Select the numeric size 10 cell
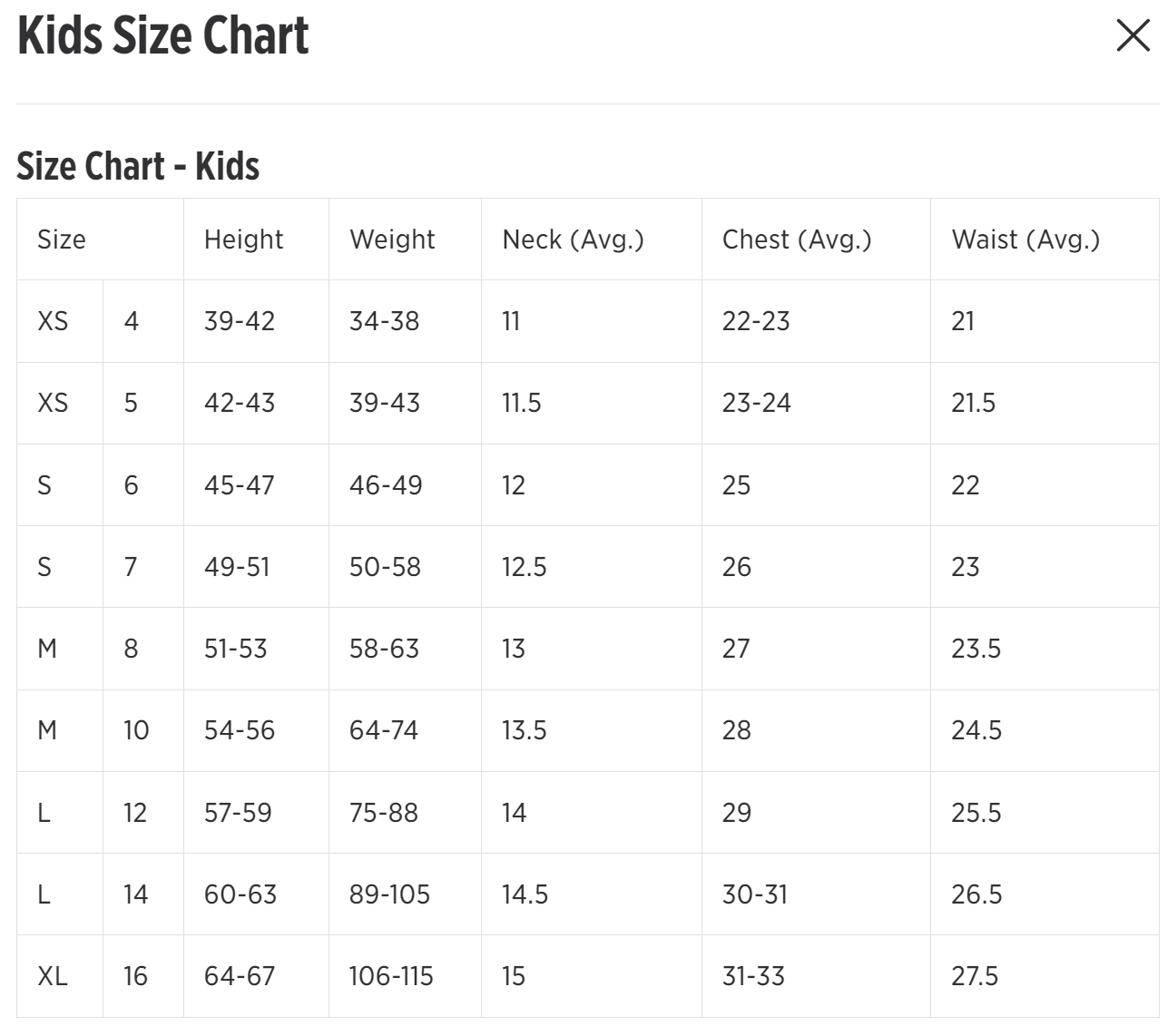 click(136, 730)
